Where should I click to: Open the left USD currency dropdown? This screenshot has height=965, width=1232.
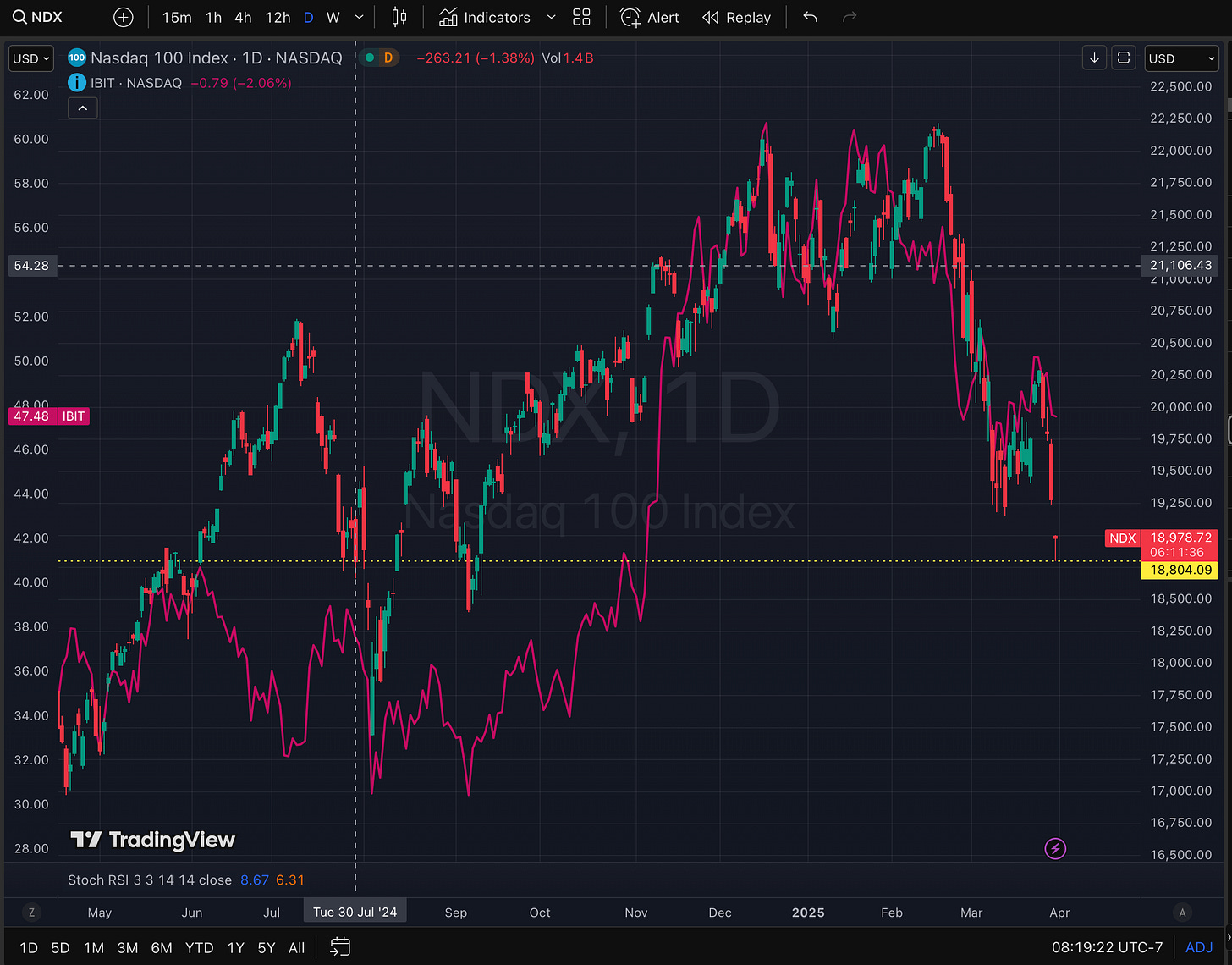[31, 58]
